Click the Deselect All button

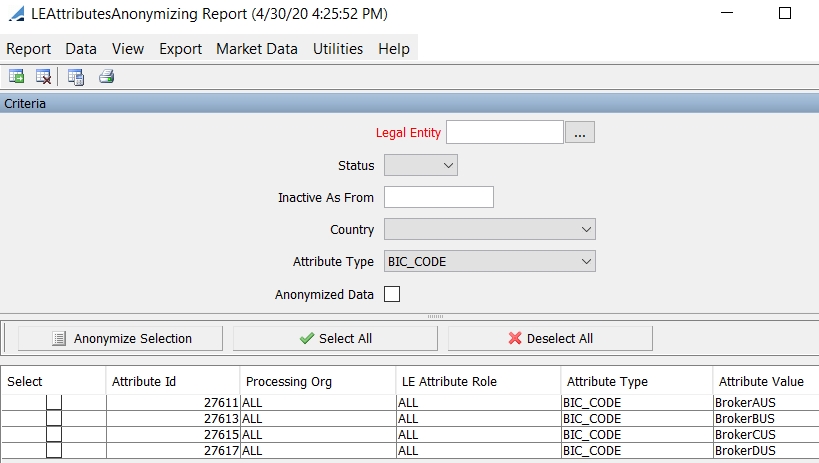(550, 339)
